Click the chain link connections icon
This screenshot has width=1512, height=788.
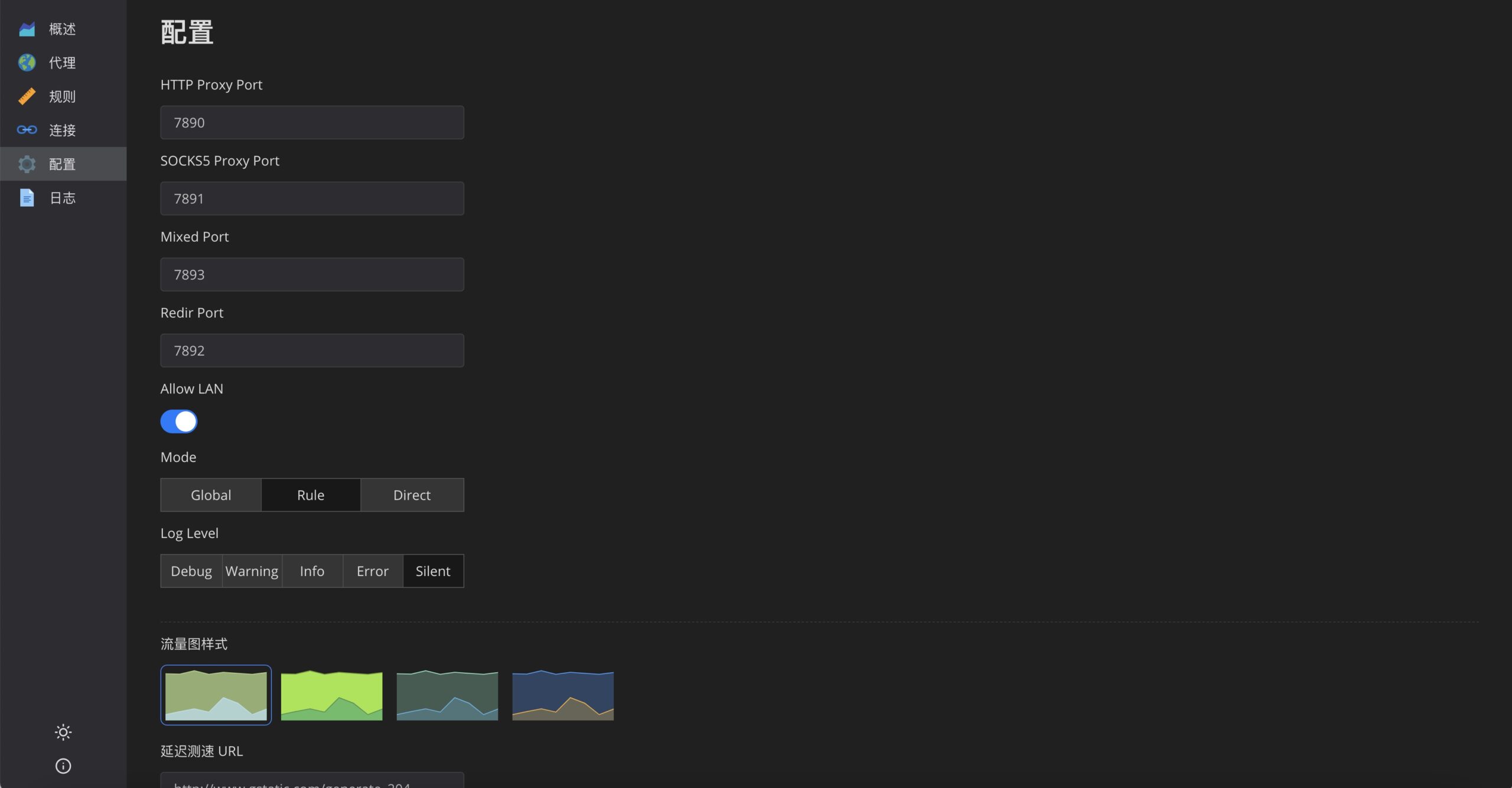point(27,130)
